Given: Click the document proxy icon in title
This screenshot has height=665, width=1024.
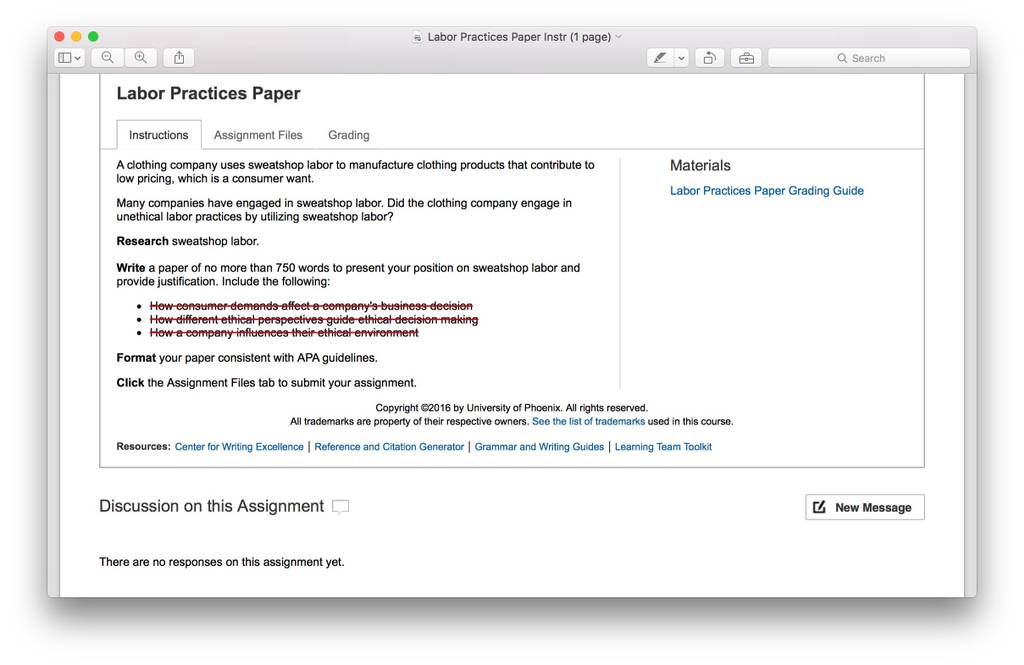Looking at the screenshot, I should click(417, 37).
